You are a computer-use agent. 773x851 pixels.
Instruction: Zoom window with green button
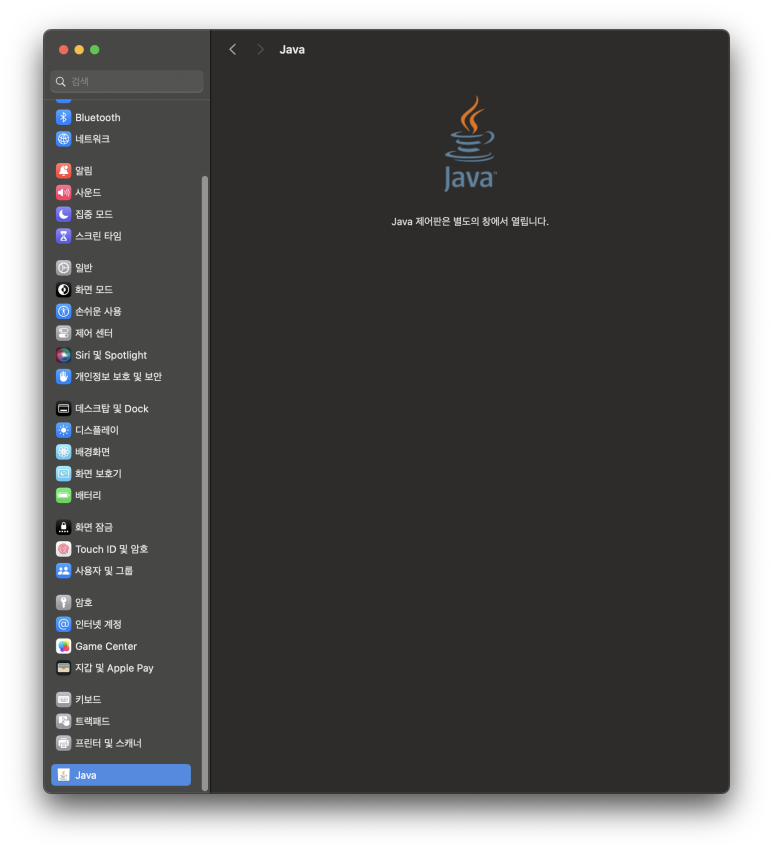point(95,50)
